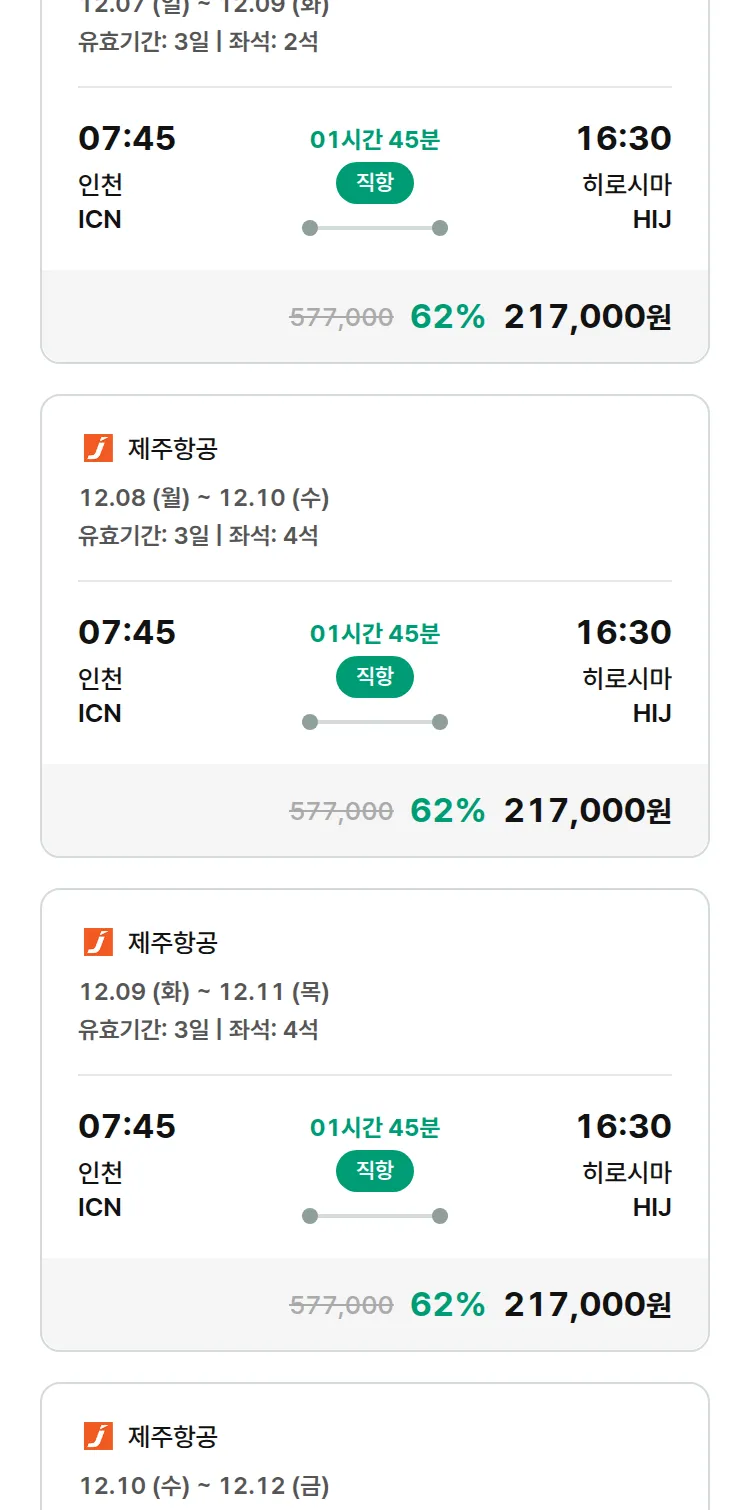This screenshot has height=1510, width=750.
Task: Open the 12.09 (화) ~ 12.11 (목) date line
Action: point(204,992)
